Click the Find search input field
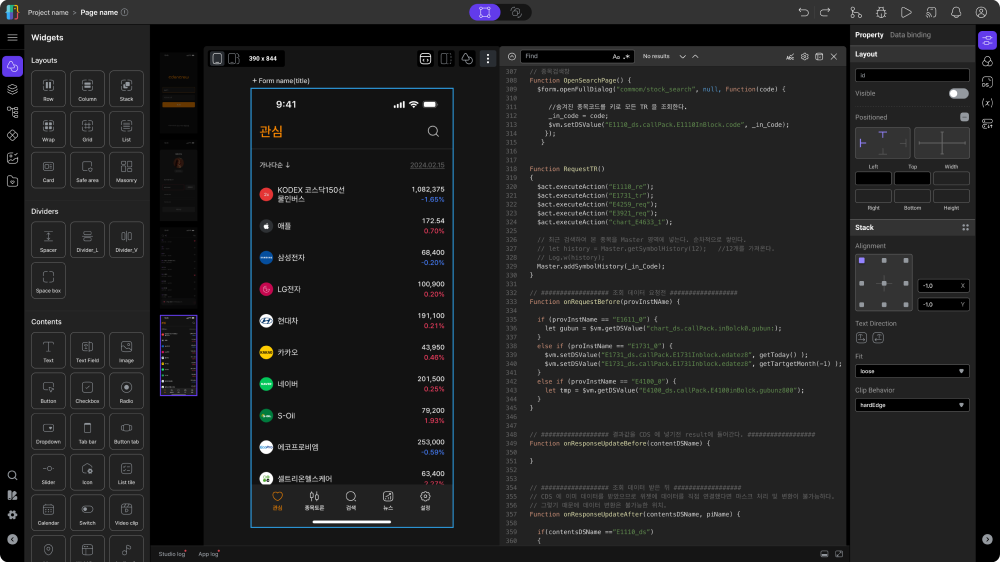 (x=565, y=57)
